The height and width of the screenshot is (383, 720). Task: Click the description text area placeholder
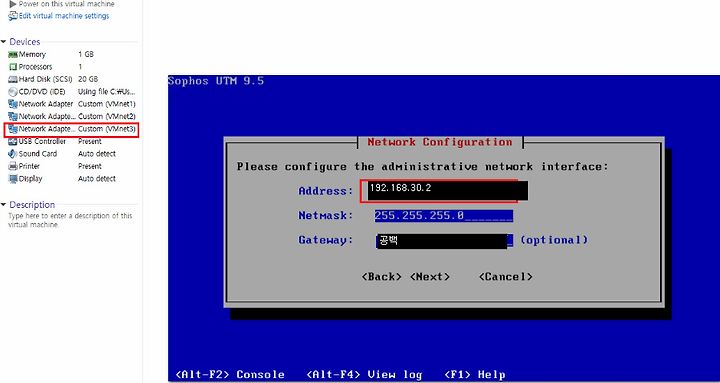coord(70,220)
